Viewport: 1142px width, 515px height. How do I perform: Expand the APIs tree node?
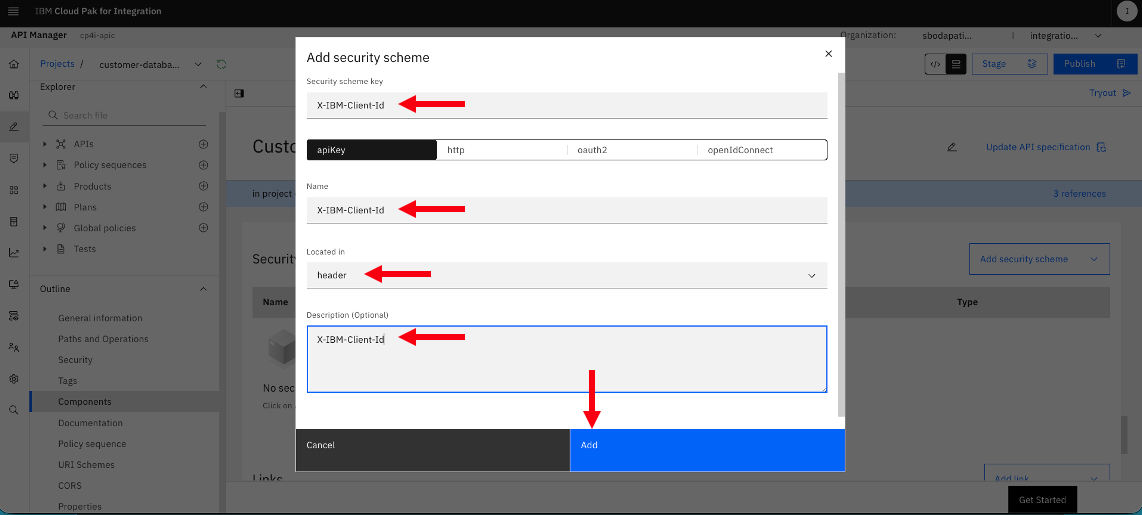(45, 144)
